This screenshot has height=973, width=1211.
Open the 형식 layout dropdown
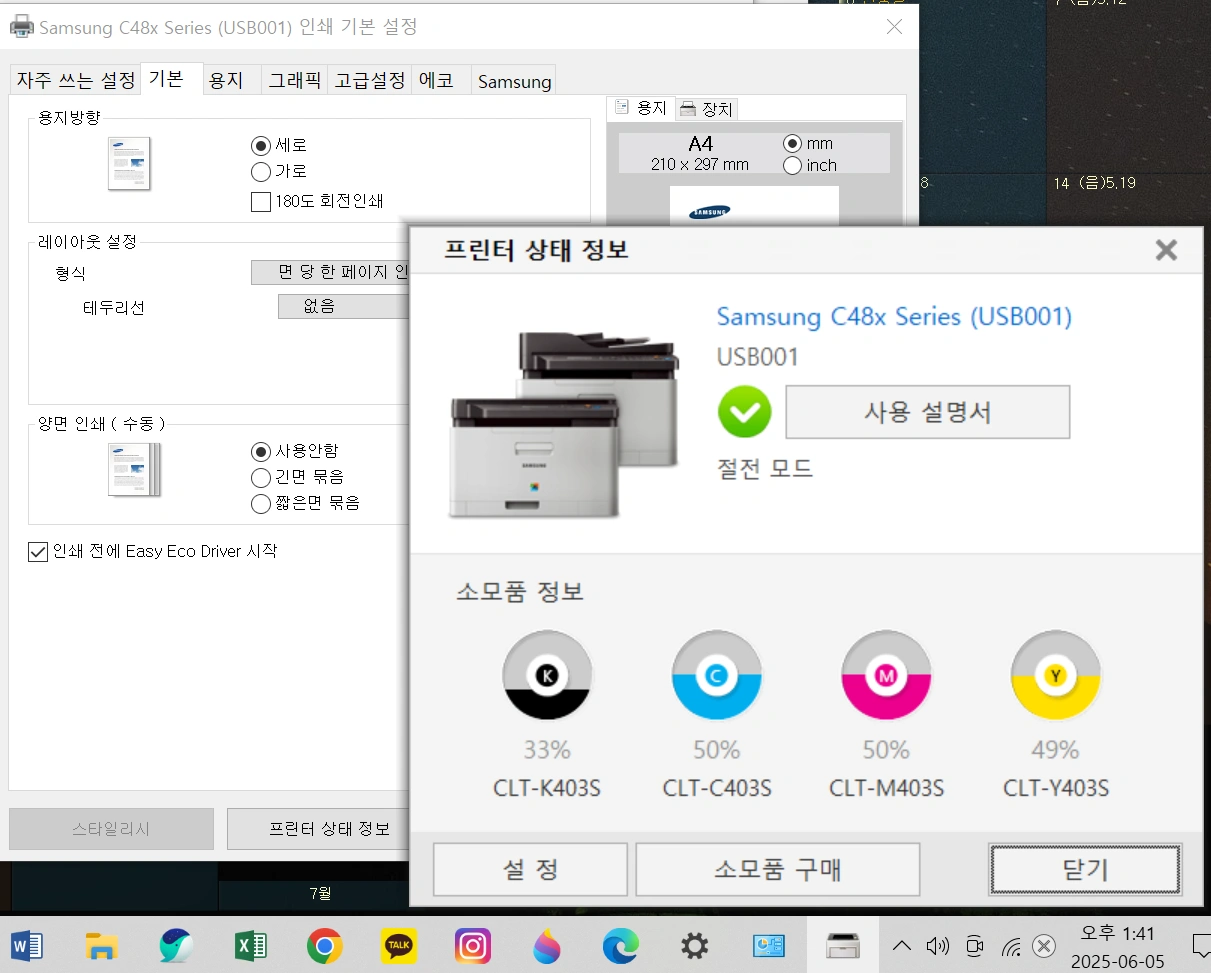point(330,272)
